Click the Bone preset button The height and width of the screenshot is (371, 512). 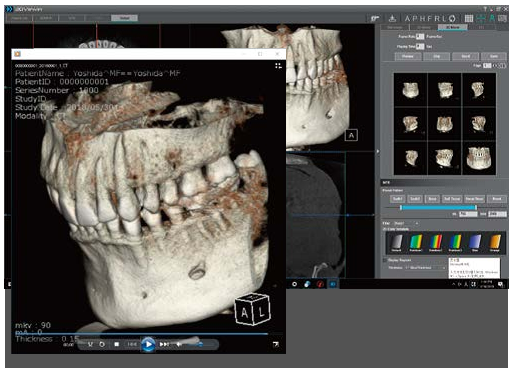[432, 199]
